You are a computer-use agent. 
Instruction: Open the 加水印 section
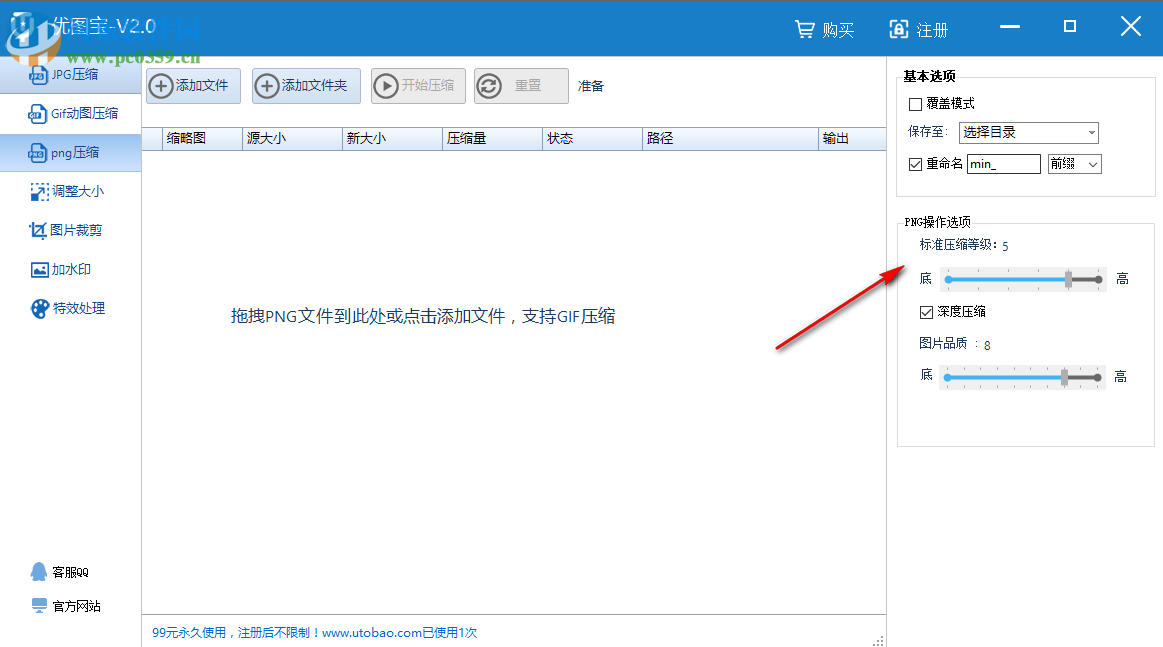(70, 269)
